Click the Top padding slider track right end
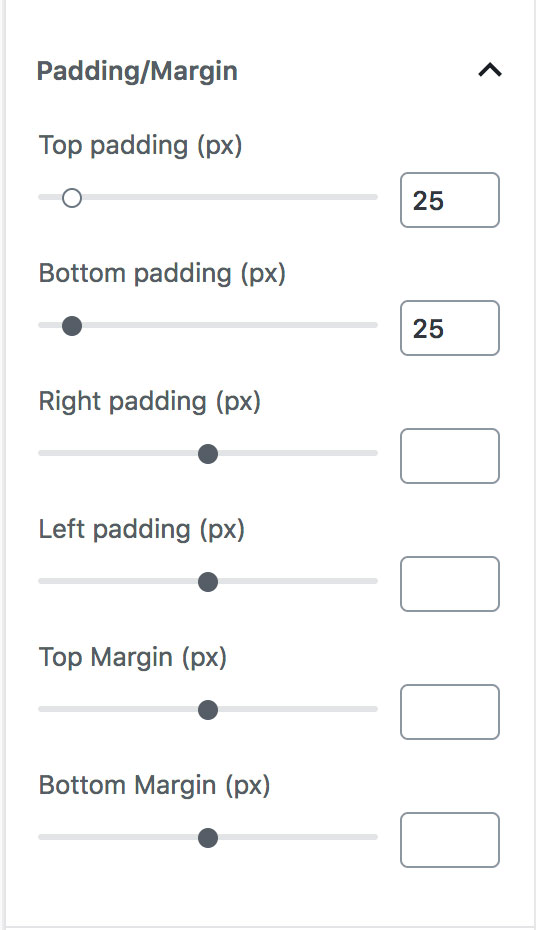The height and width of the screenshot is (930, 536). (374, 197)
